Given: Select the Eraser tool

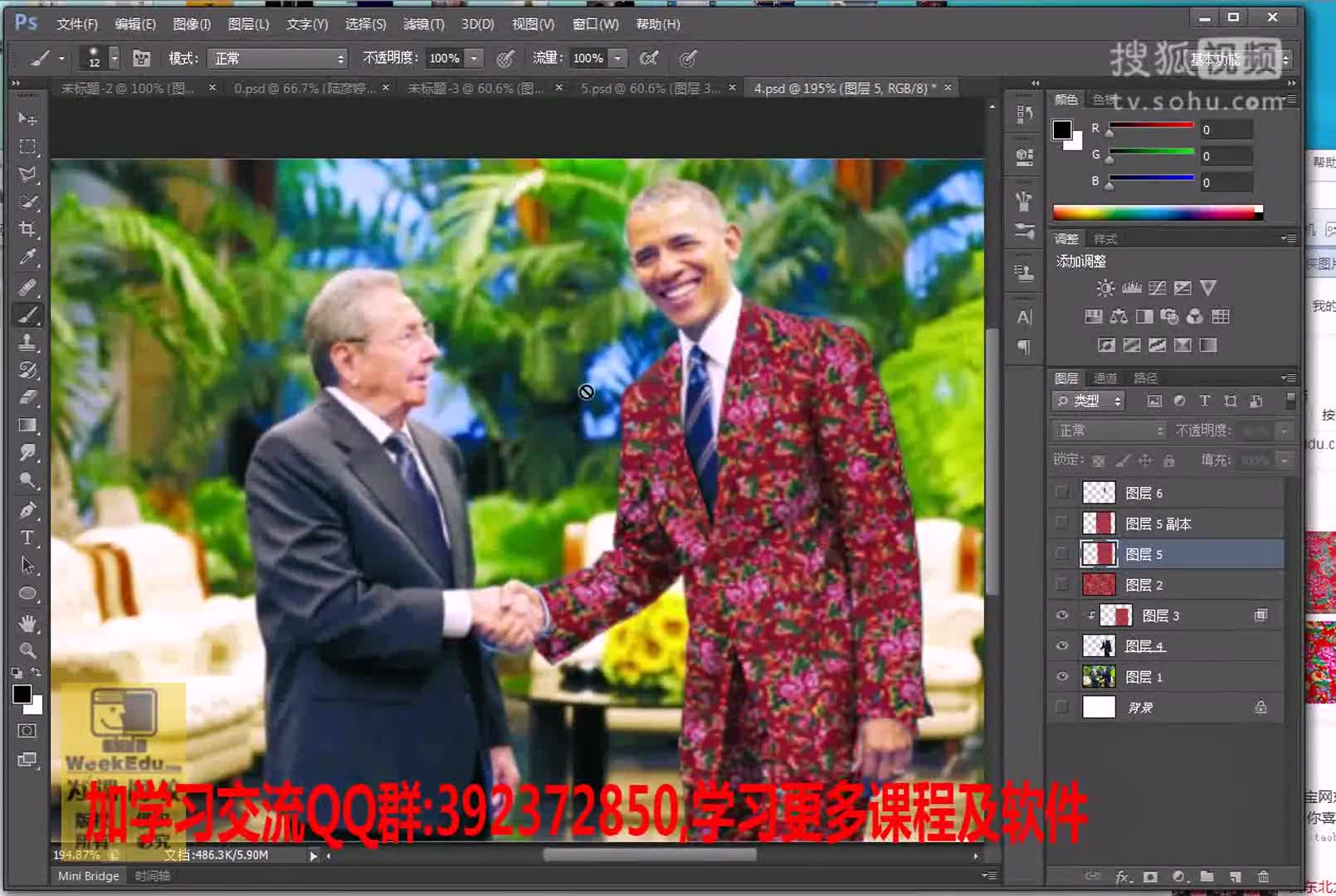Looking at the screenshot, I should [27, 397].
